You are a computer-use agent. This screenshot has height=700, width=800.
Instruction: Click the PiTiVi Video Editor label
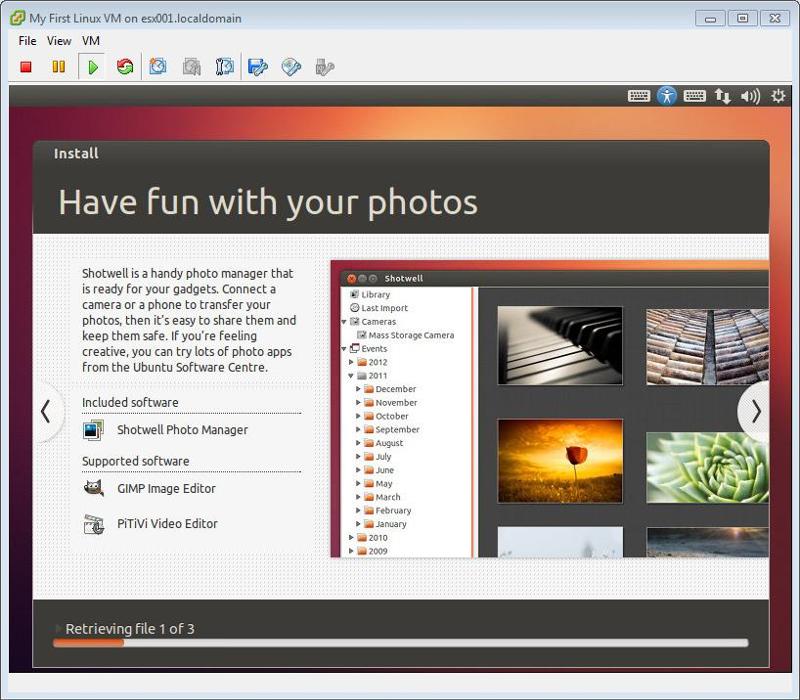point(167,524)
